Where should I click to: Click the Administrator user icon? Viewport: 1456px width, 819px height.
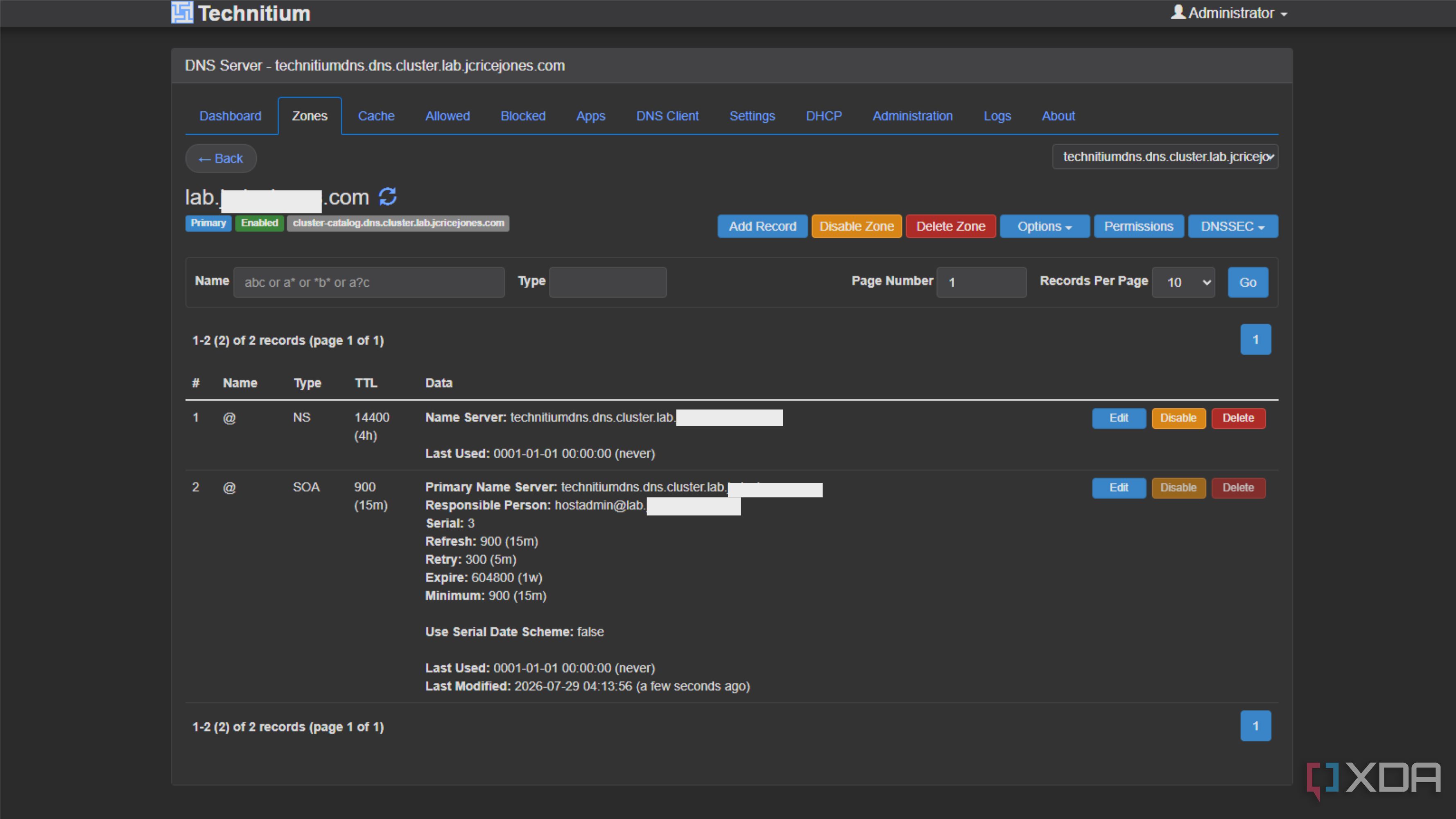tap(1178, 12)
